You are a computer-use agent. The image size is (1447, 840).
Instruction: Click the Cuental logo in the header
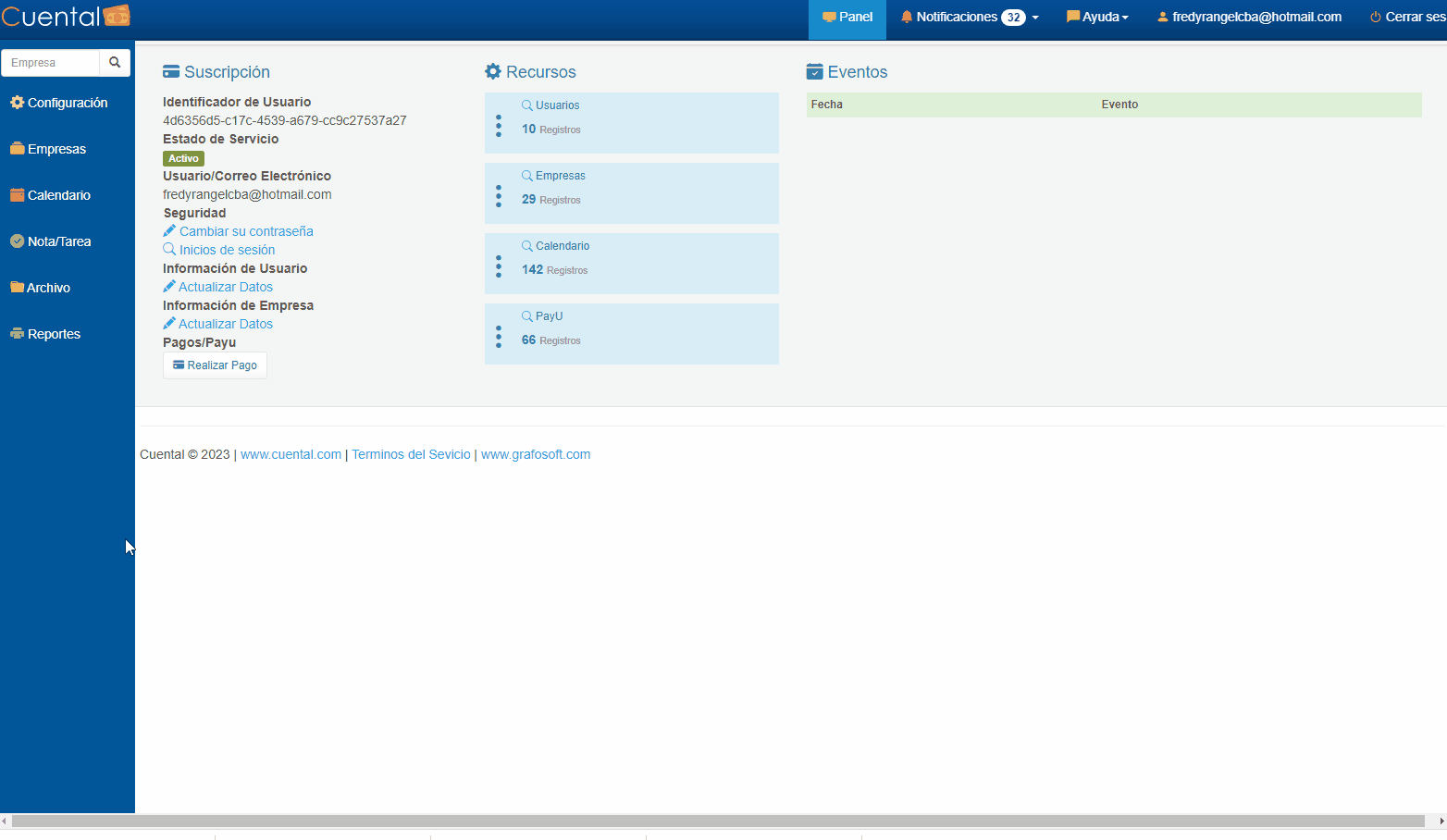click(65, 17)
